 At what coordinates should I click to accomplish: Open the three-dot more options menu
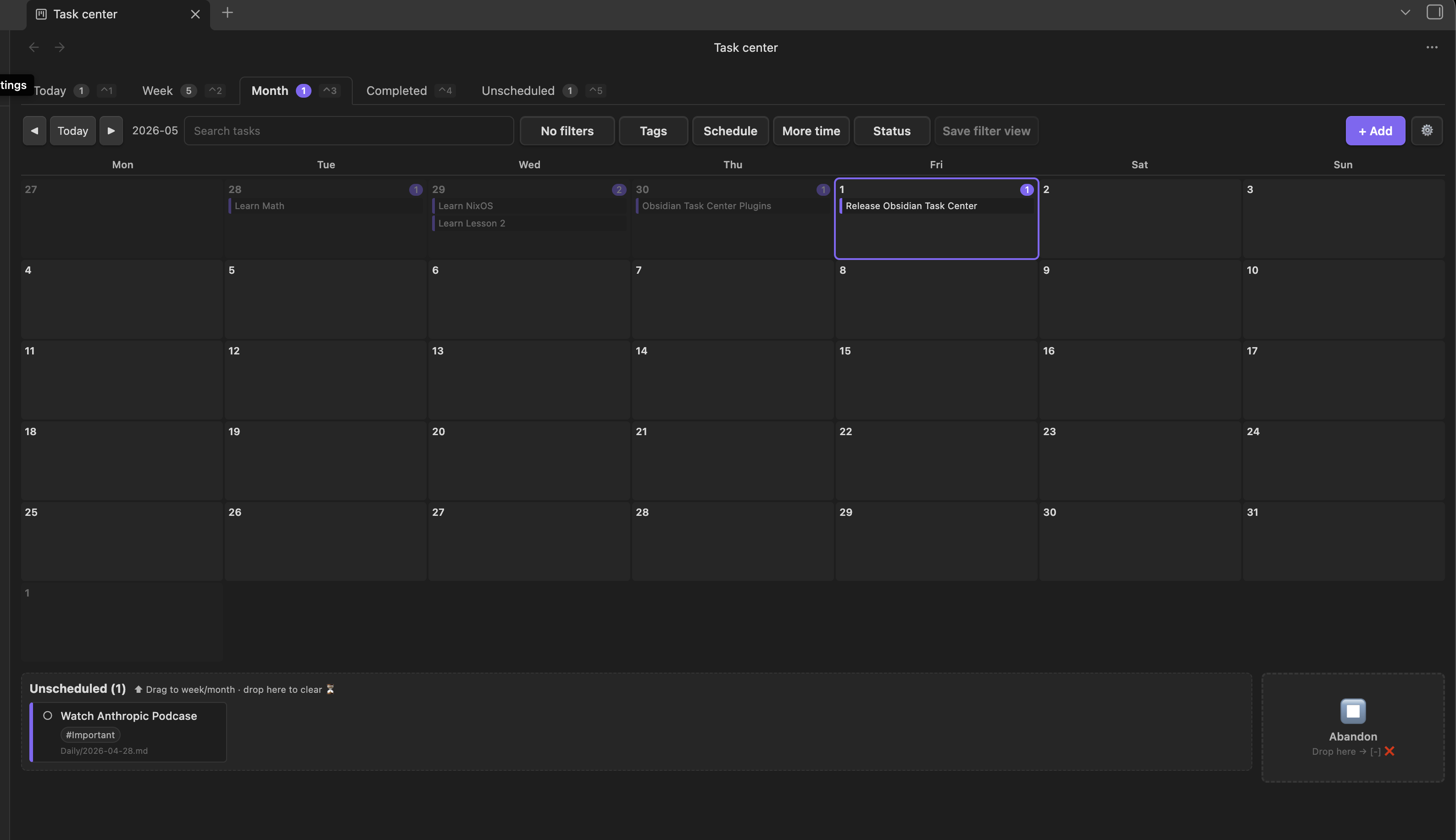pos(1432,47)
